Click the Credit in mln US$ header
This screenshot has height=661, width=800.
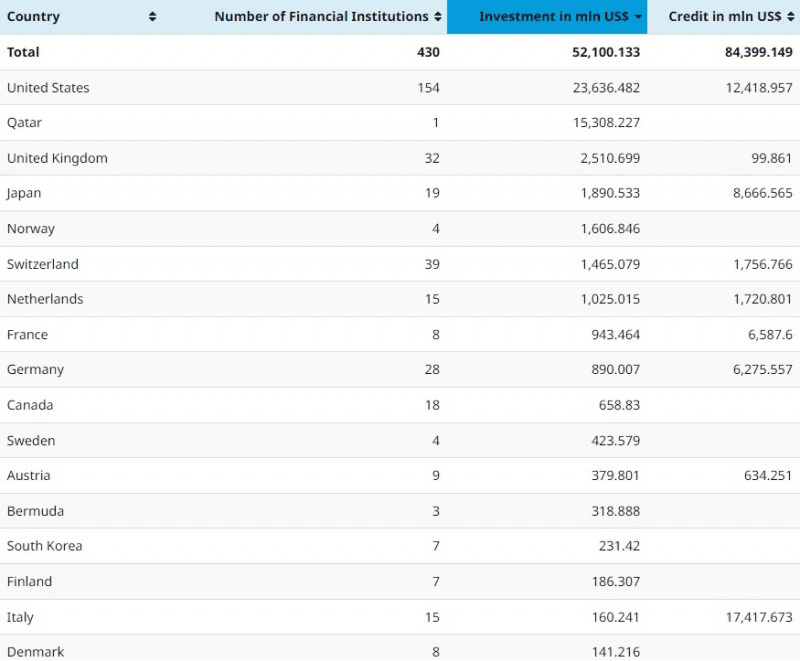(724, 17)
